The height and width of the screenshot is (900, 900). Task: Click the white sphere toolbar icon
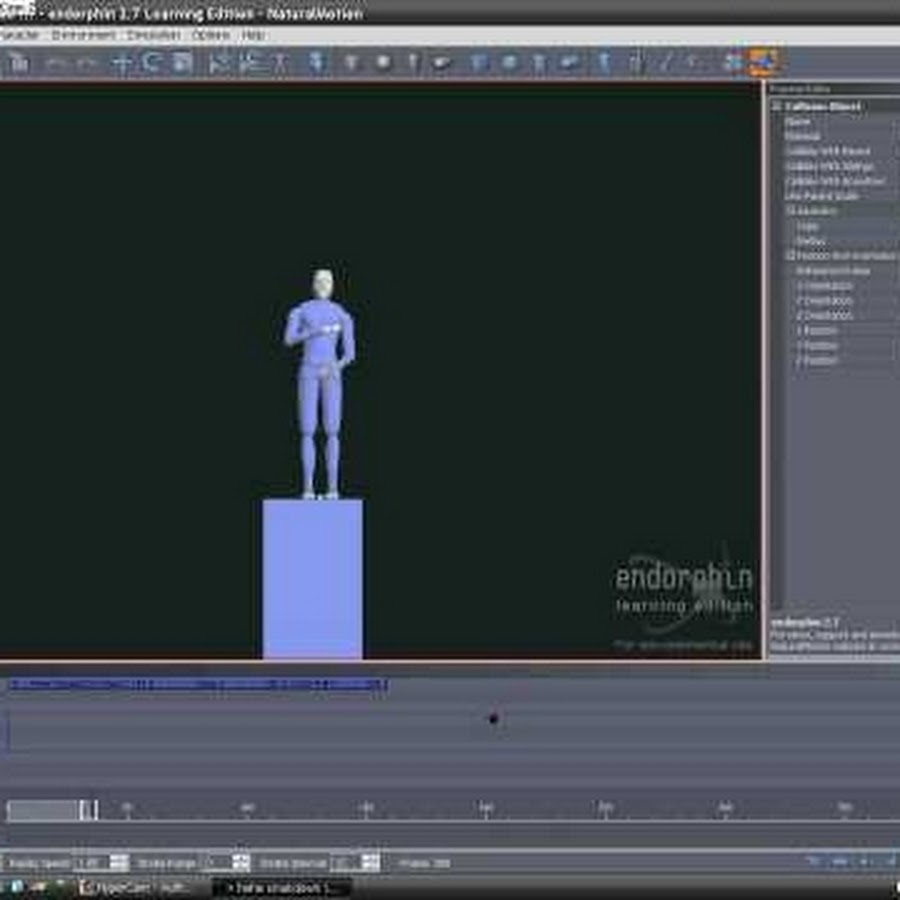pos(383,62)
